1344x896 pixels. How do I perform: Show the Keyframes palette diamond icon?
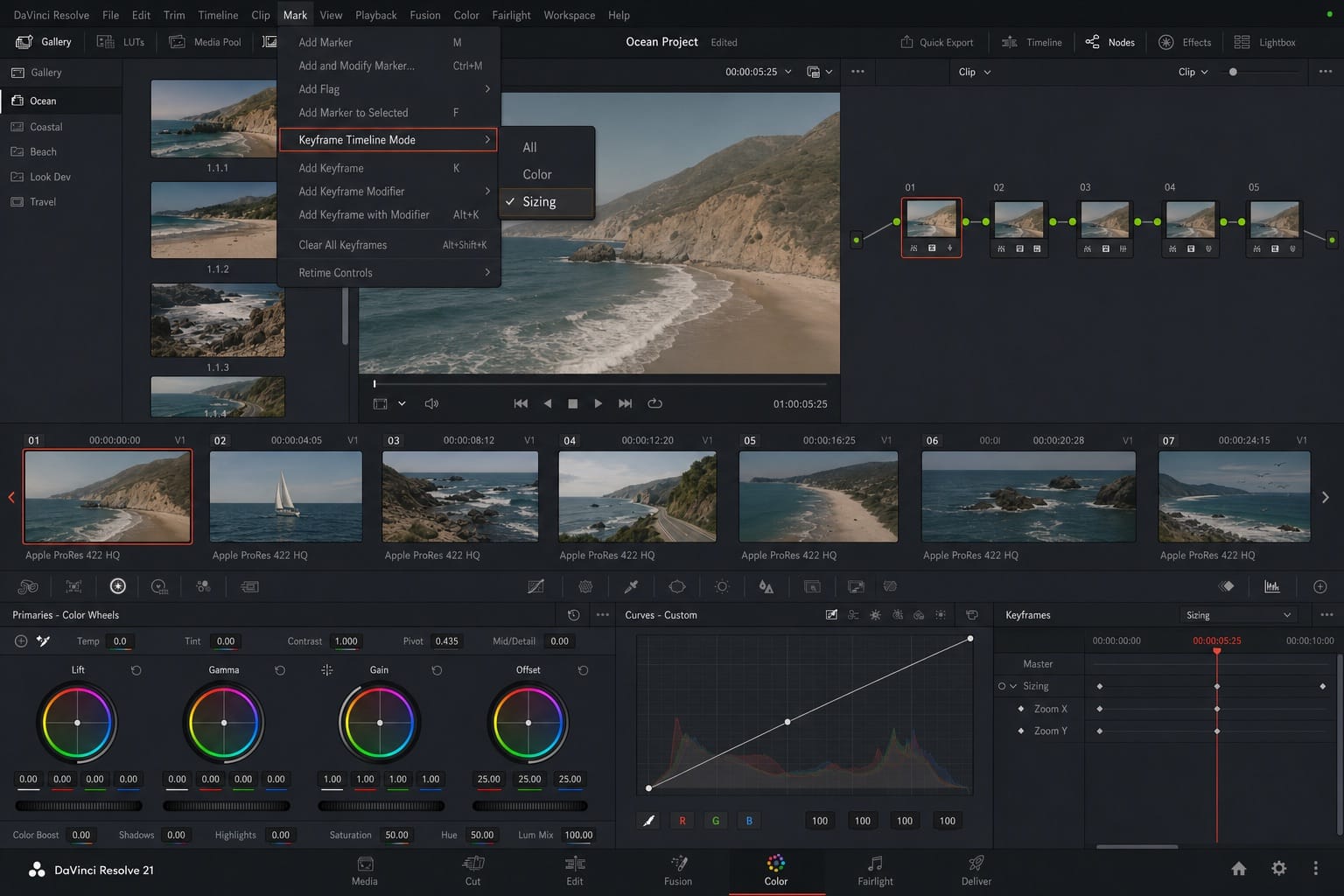(x=1227, y=586)
